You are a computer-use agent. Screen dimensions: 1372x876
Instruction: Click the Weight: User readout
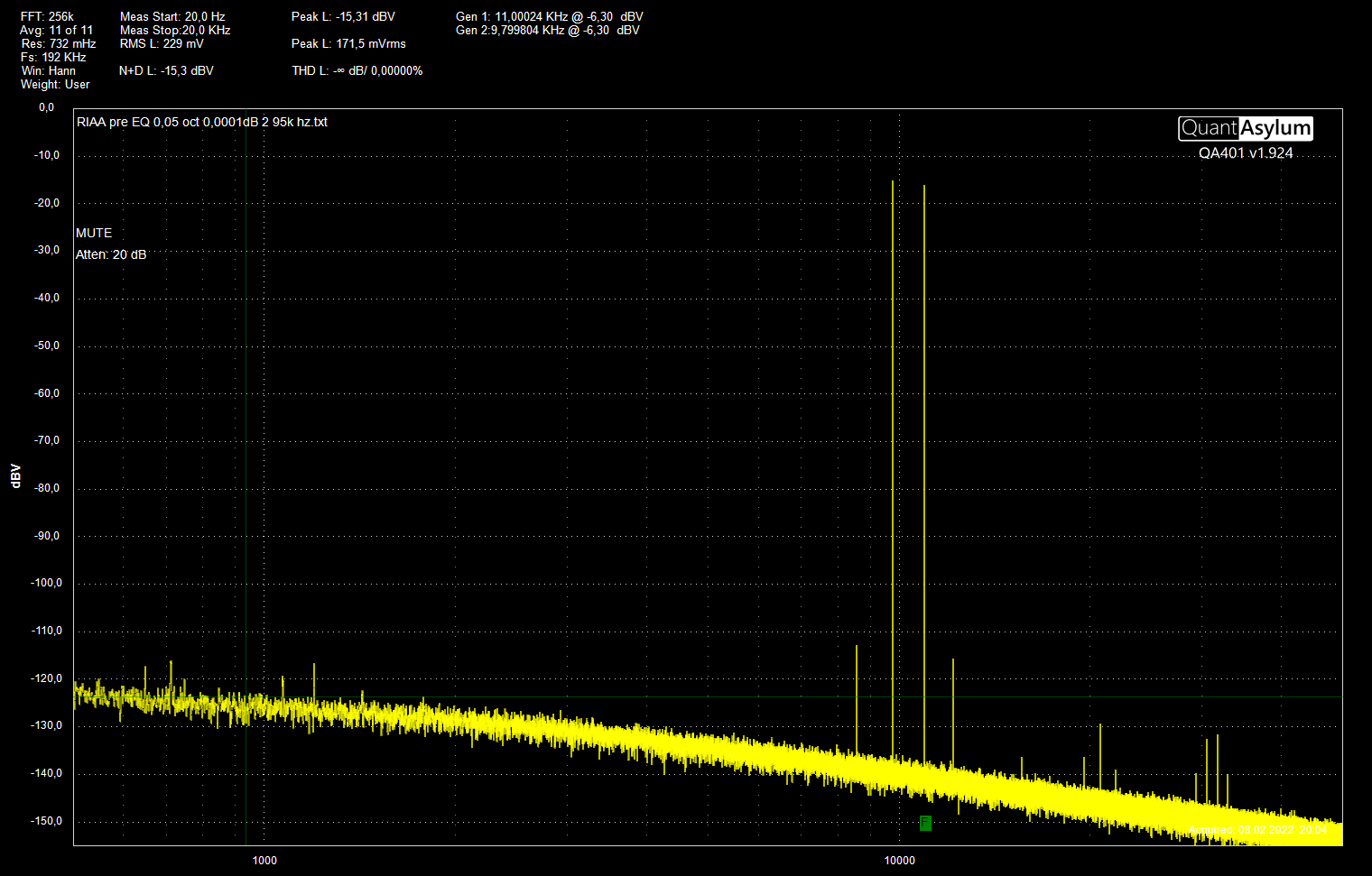point(55,84)
